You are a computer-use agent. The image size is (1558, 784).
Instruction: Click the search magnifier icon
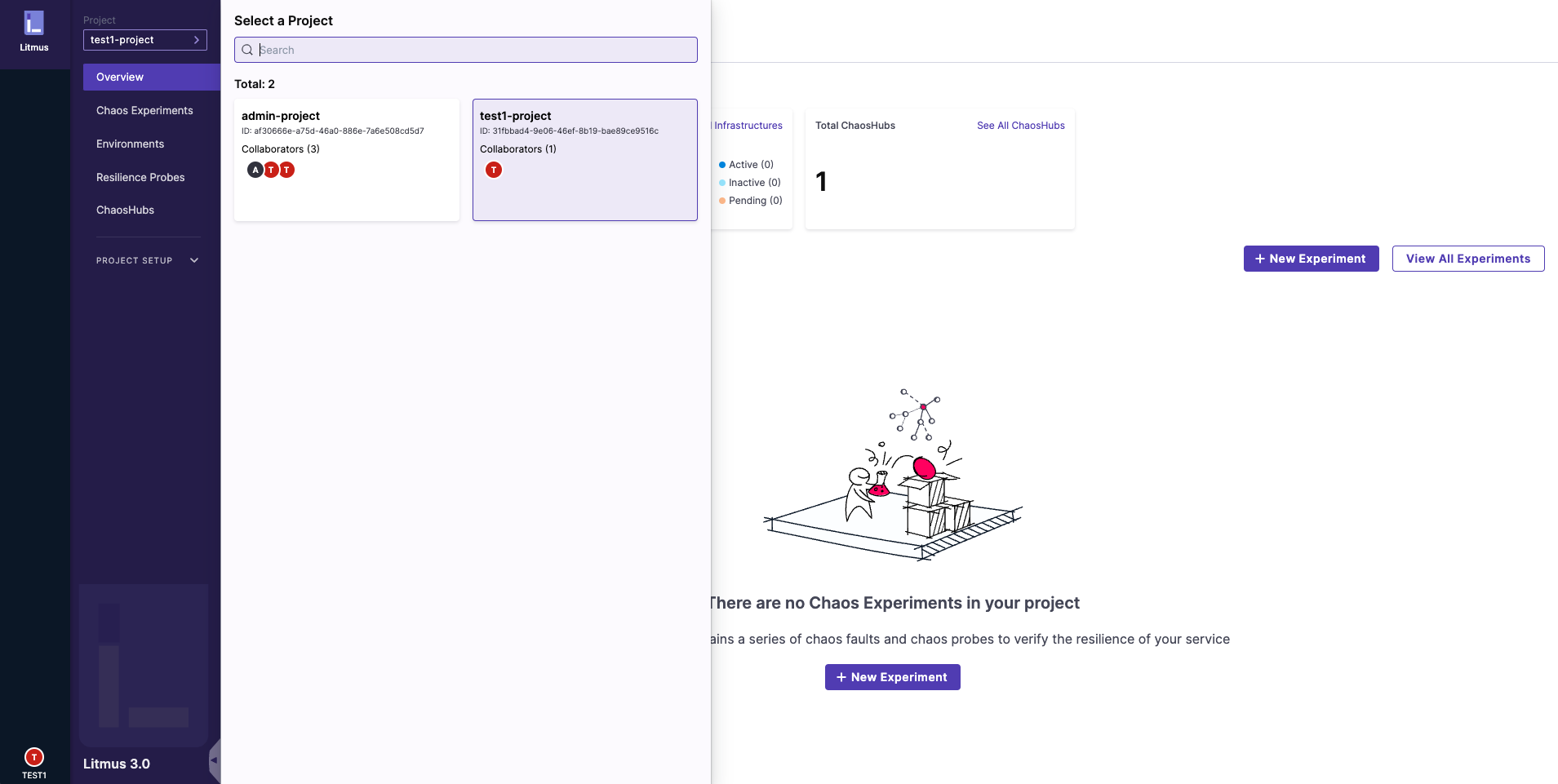click(x=247, y=50)
